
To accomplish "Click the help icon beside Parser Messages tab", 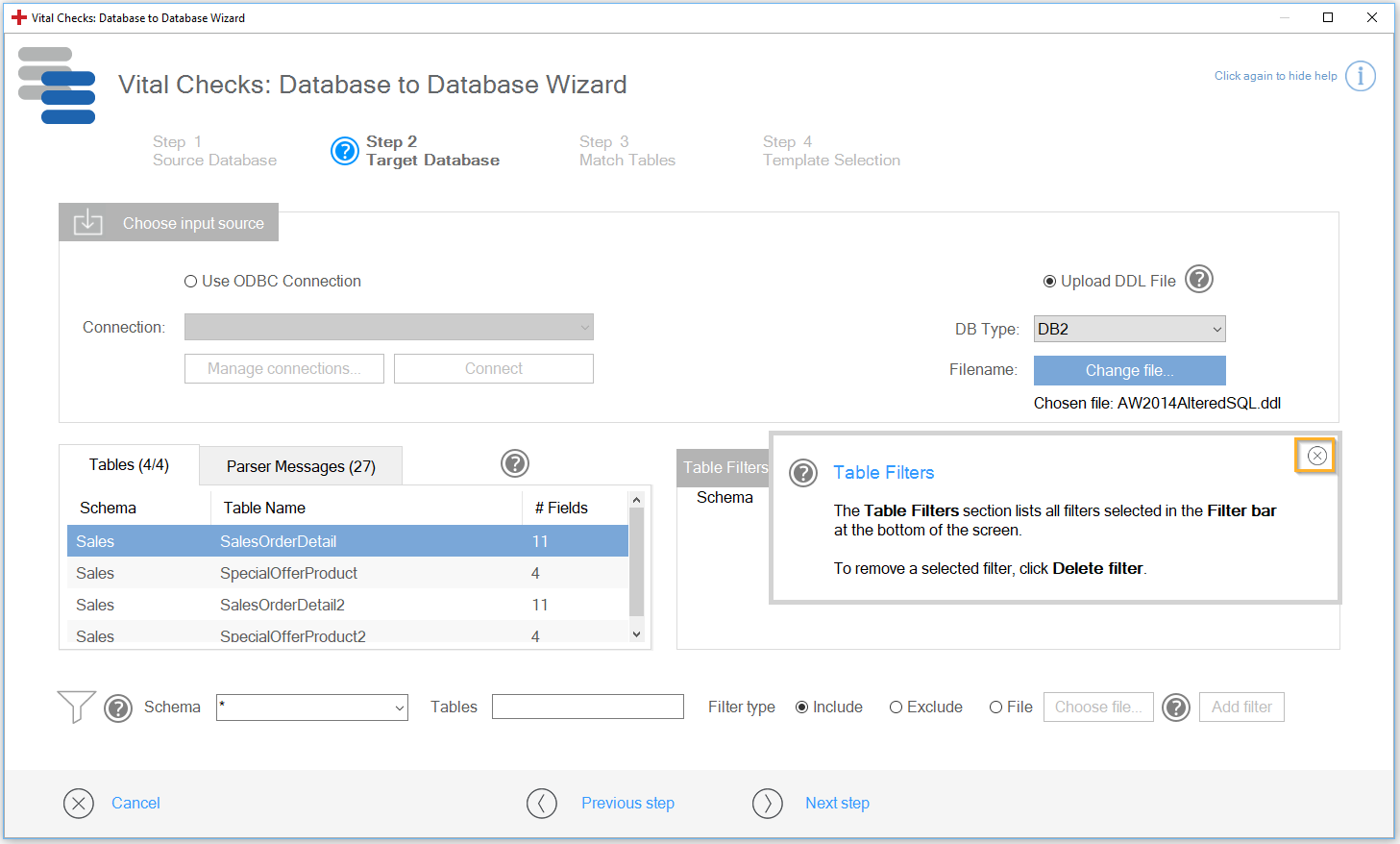I will coord(515,463).
